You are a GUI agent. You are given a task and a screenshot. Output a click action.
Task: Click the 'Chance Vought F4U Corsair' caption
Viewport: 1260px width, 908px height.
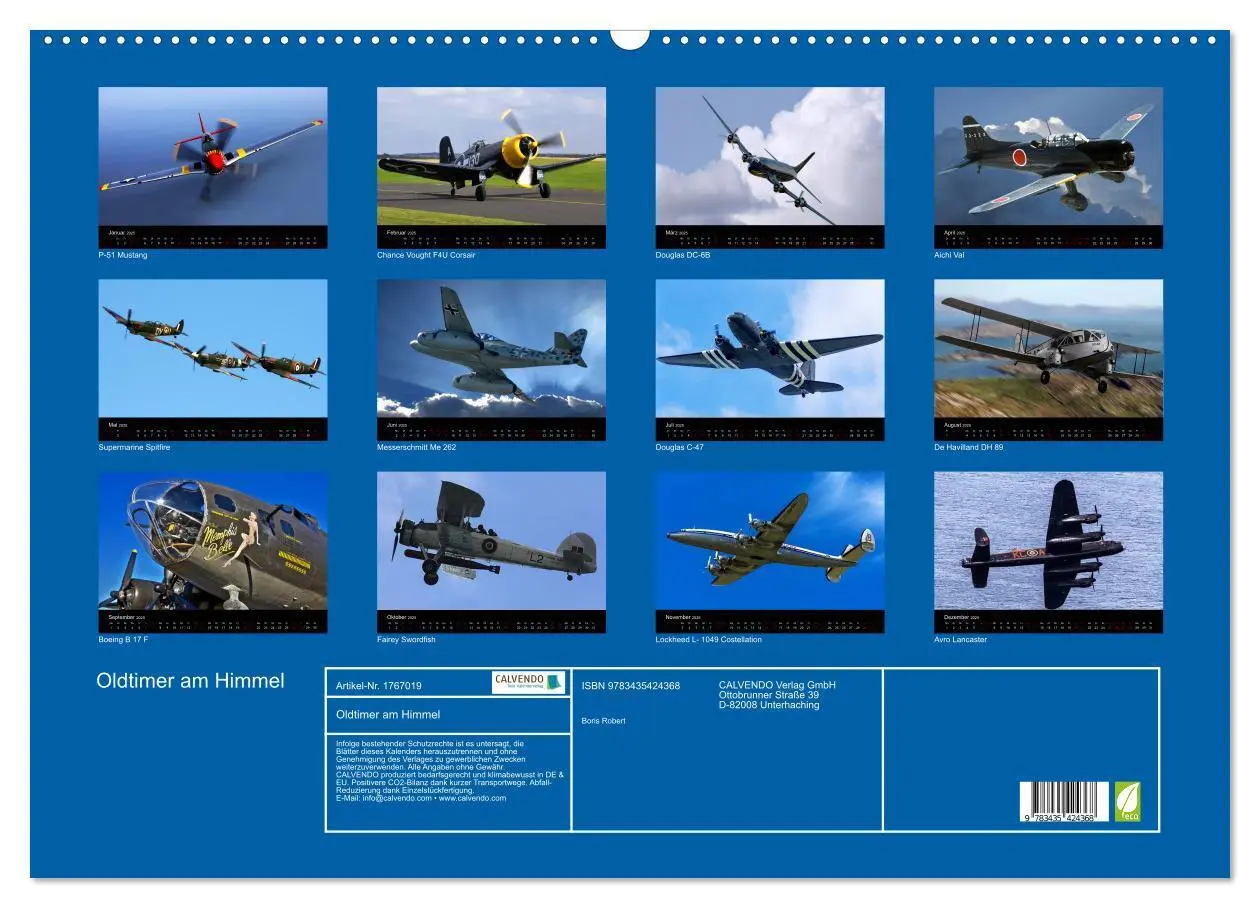pyautogui.click(x=426, y=255)
